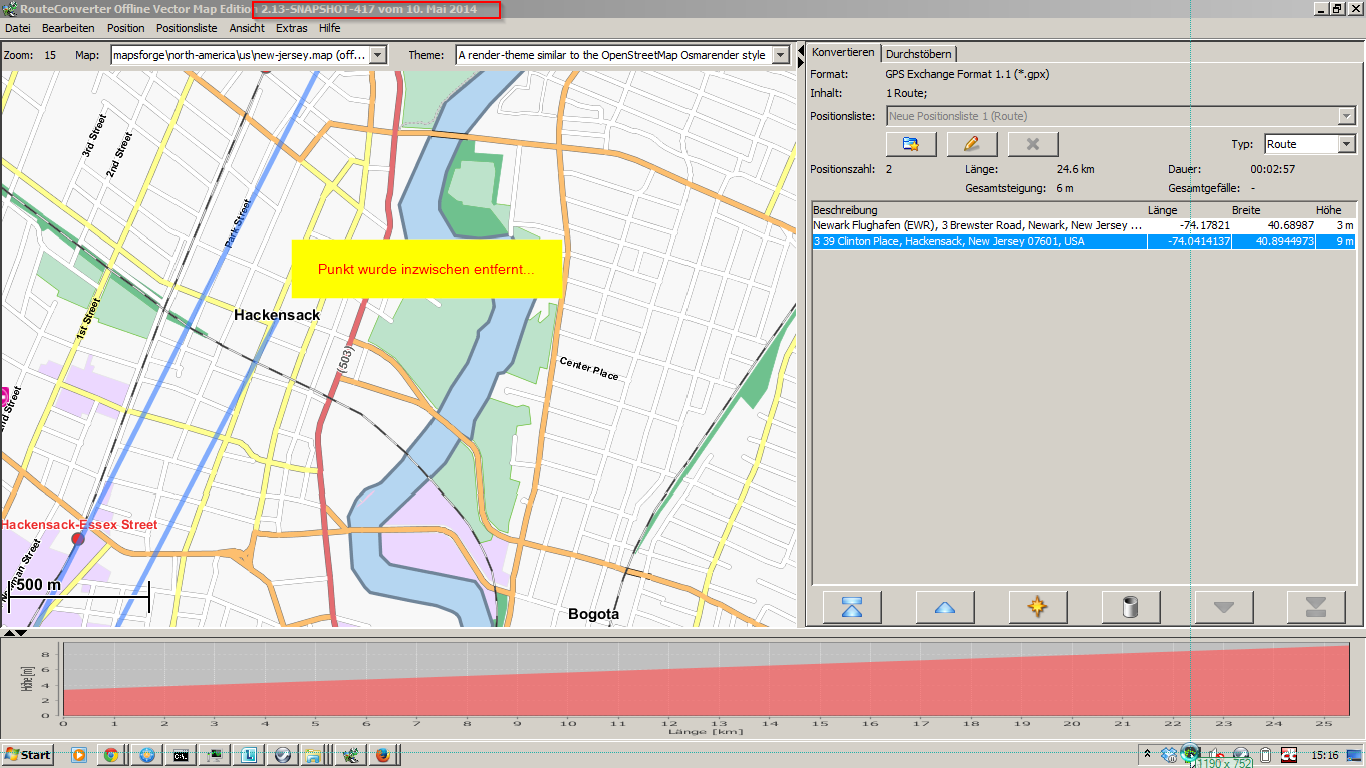
Task: Select the Konvertieren tab
Action: (x=843, y=53)
